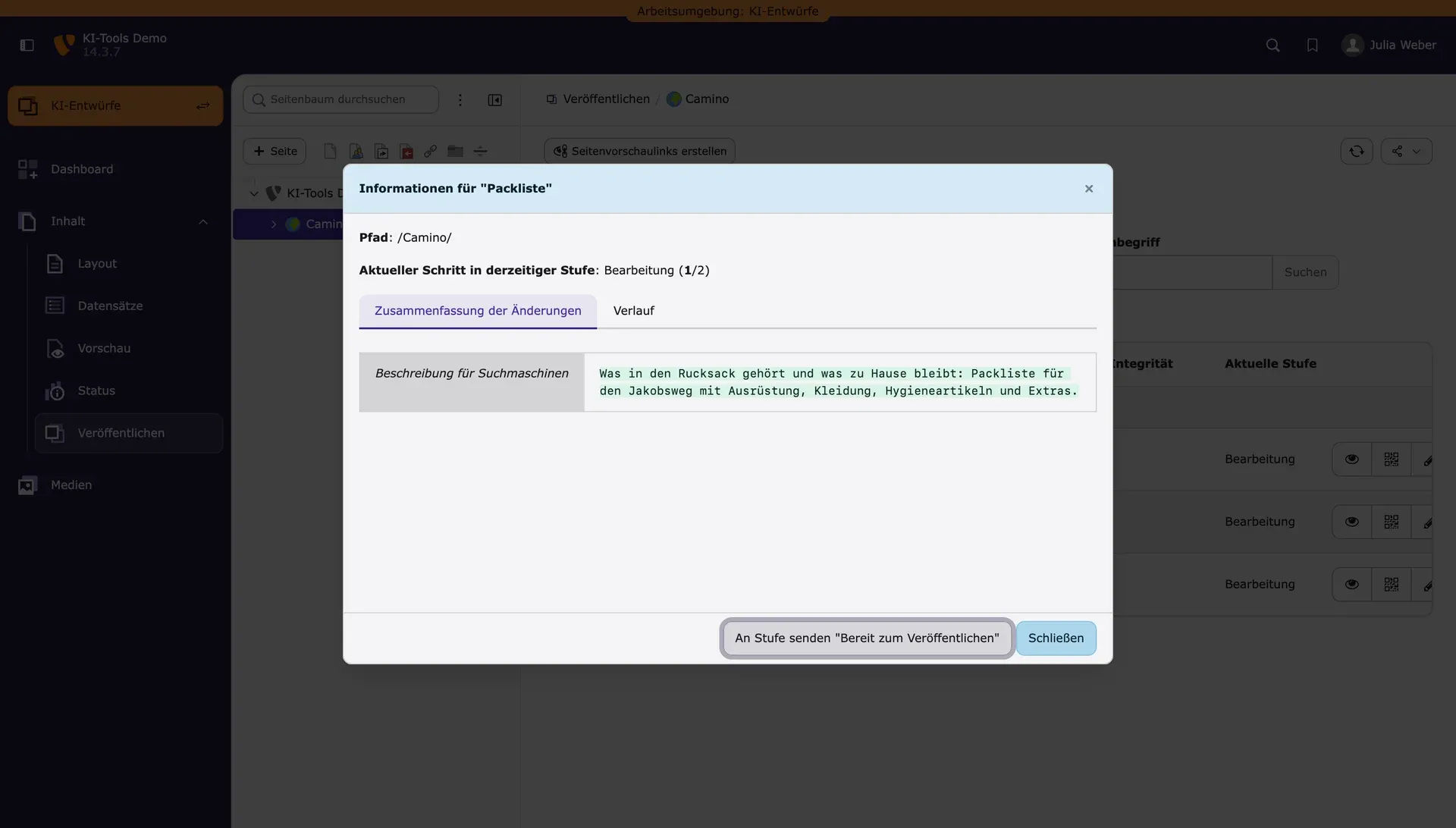Open page tree three-dot options menu
This screenshot has width=1456, height=828.
pos(460,100)
